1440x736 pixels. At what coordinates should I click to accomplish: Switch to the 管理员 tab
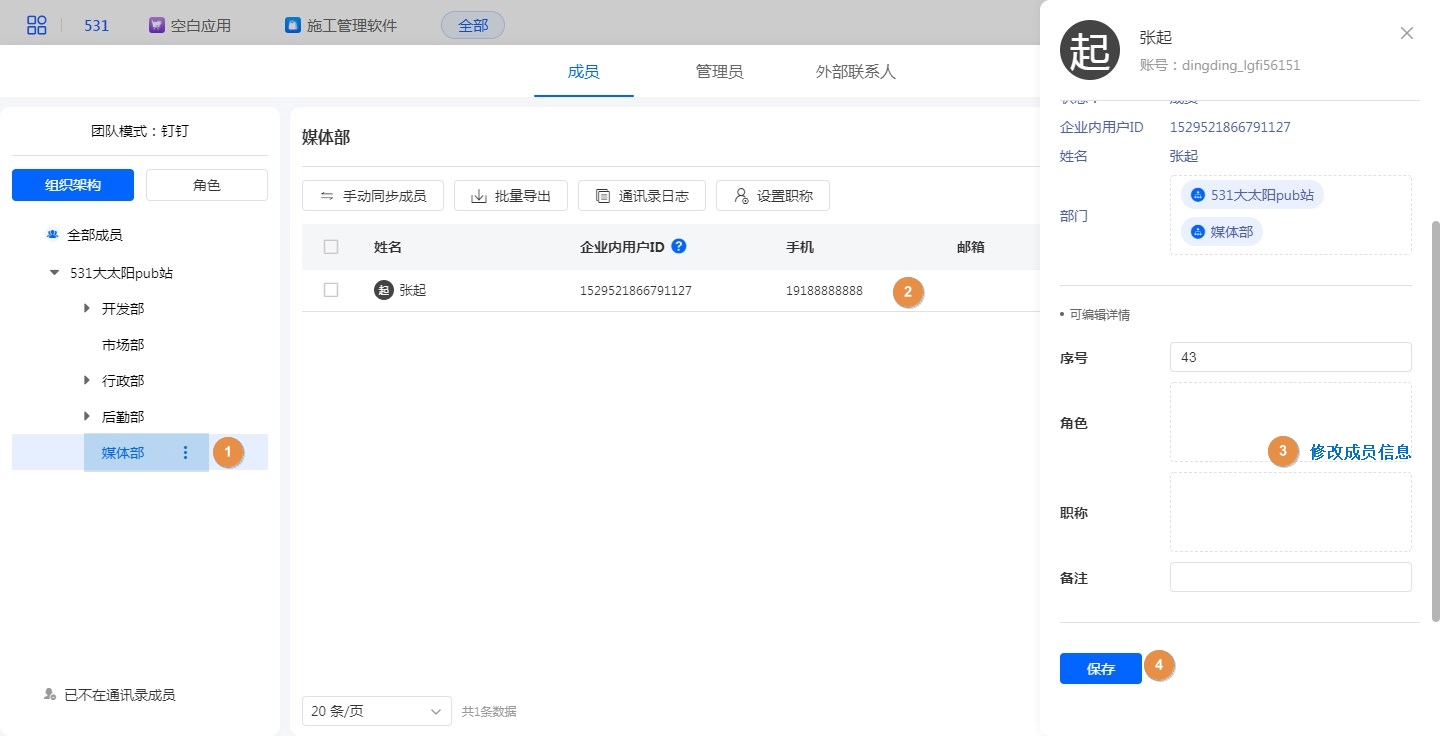(x=719, y=72)
